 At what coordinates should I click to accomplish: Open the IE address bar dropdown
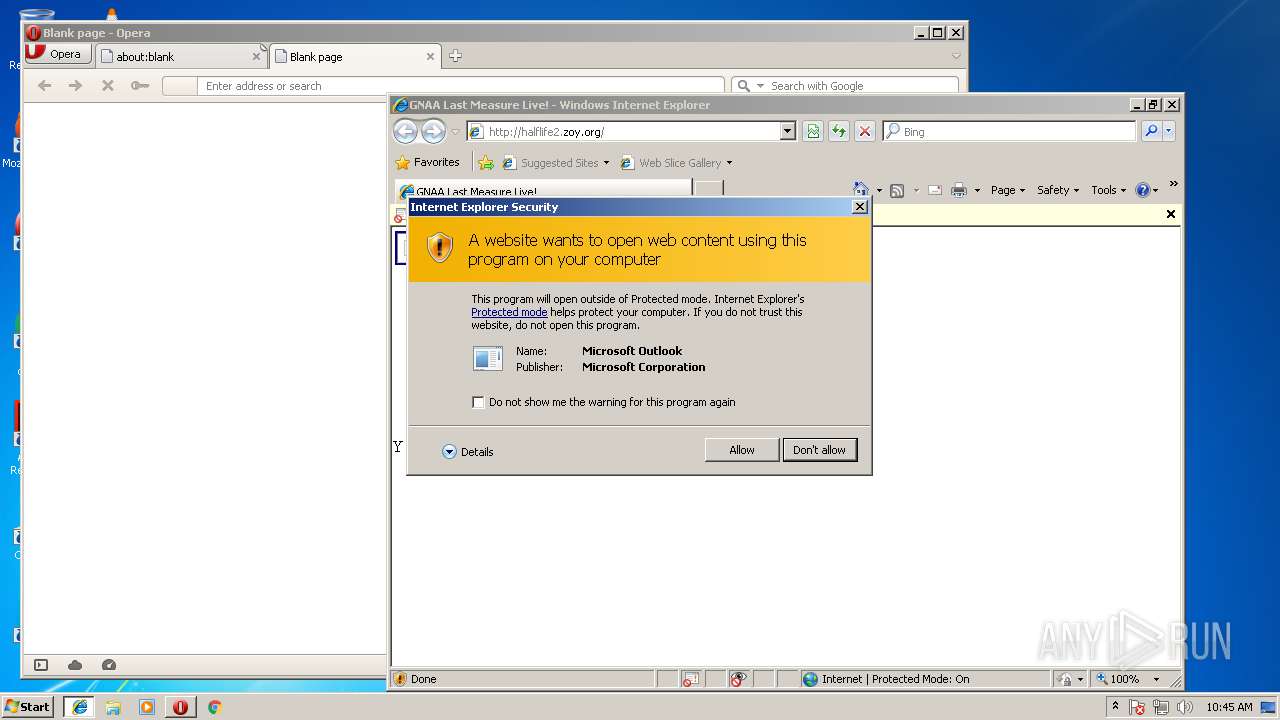point(787,131)
